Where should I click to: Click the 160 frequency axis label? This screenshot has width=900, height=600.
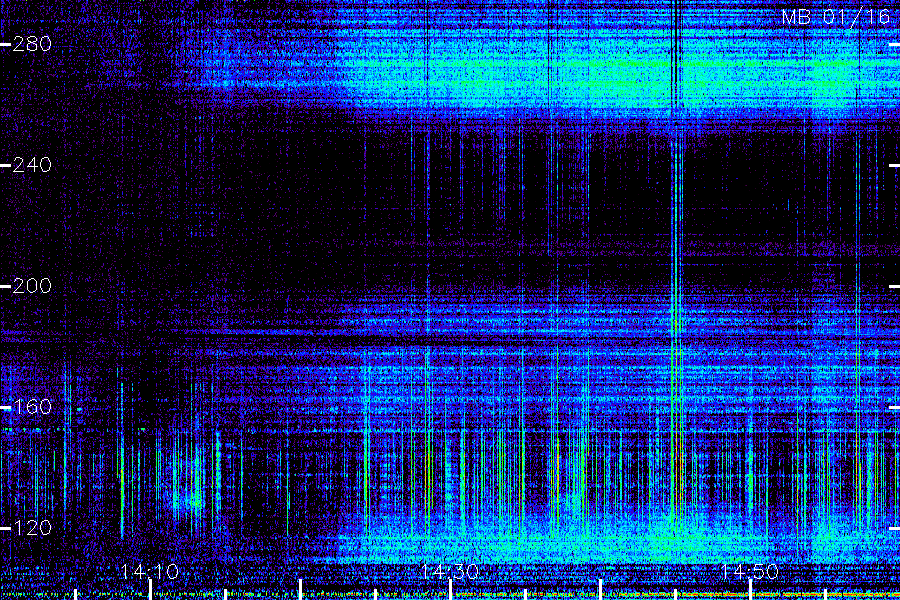pos(32,407)
